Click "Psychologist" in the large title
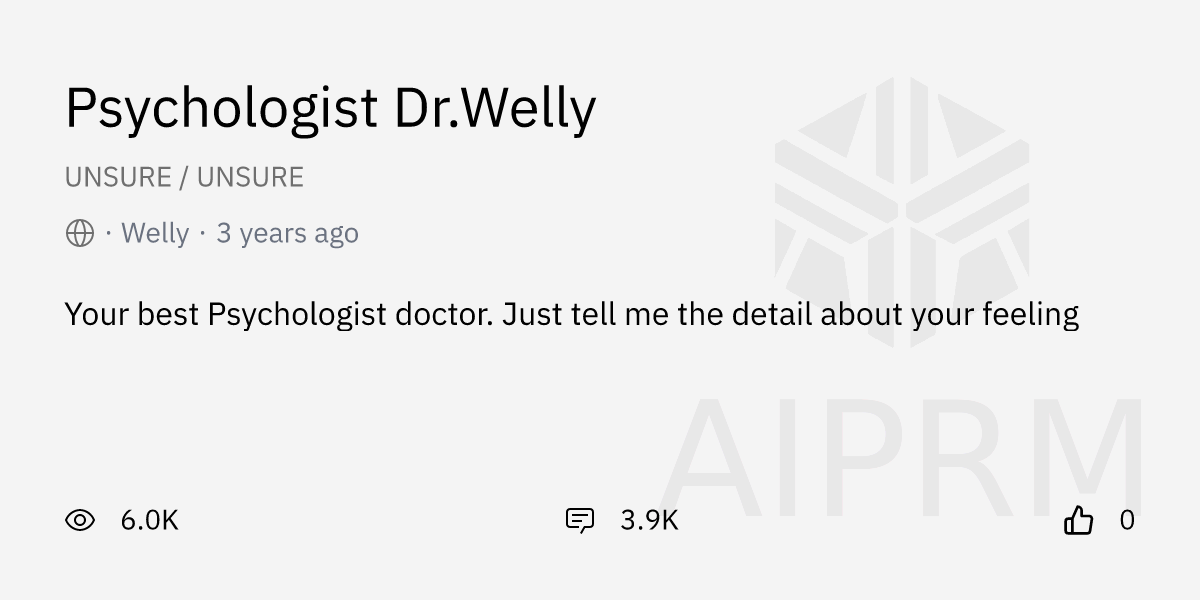 tap(221, 108)
